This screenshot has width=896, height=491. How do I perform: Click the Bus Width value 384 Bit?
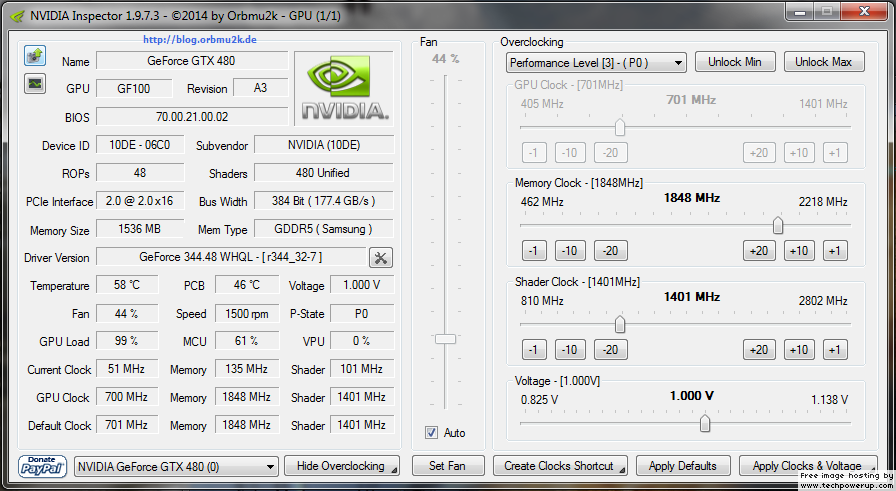tap(323, 201)
